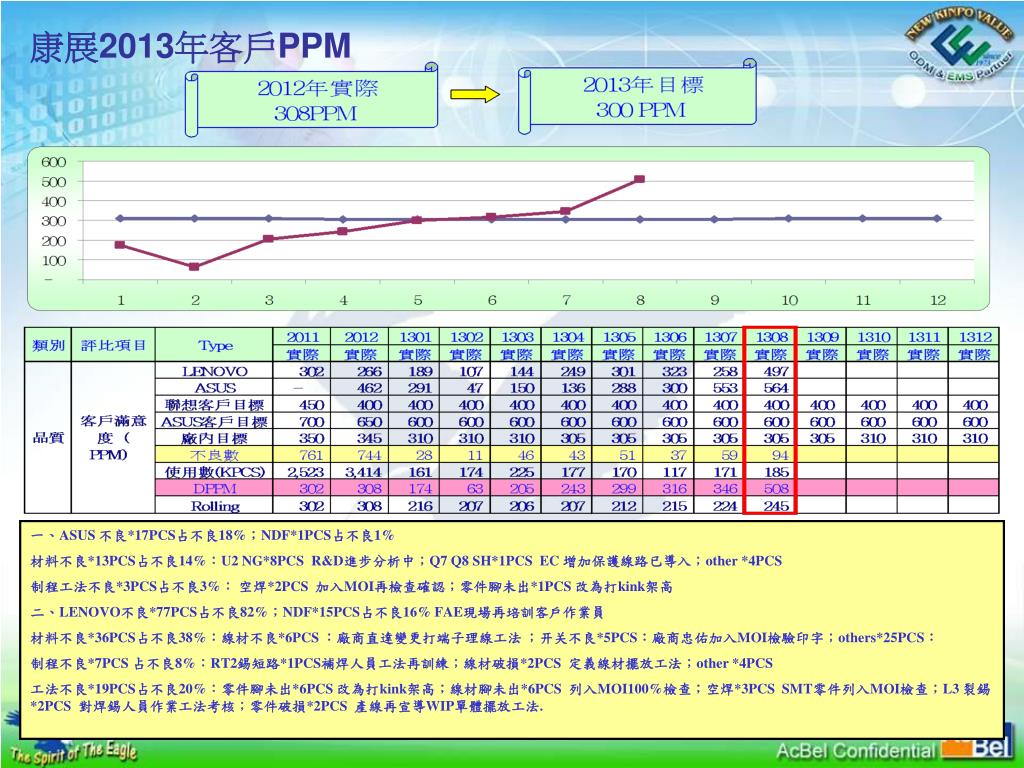This screenshot has width=1024, height=768.
Task: Click the 客戶滿意度 (PPM) cell
Action: click(x=113, y=438)
